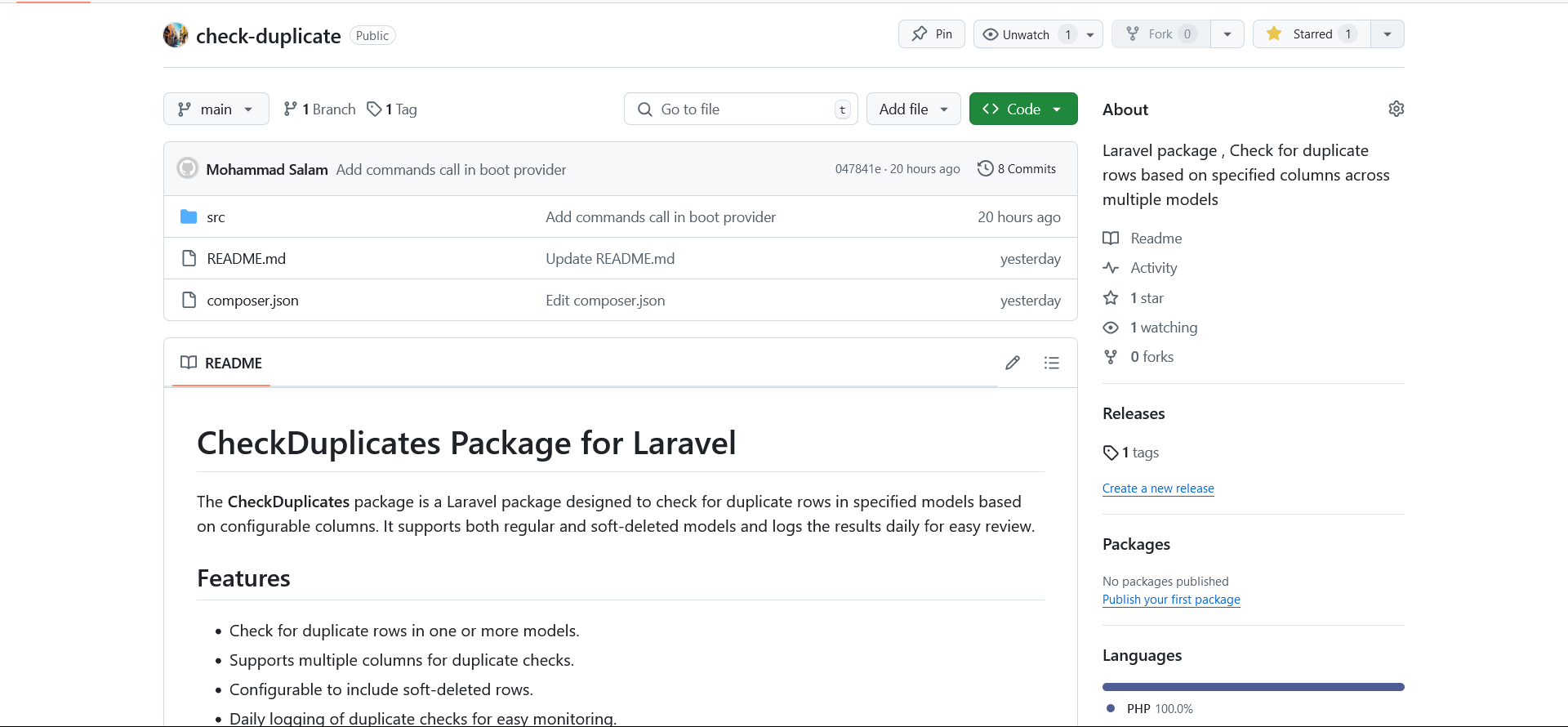Image resolution: width=1568 pixels, height=727 pixels.
Task: View the 1 Branch link
Action: point(319,109)
